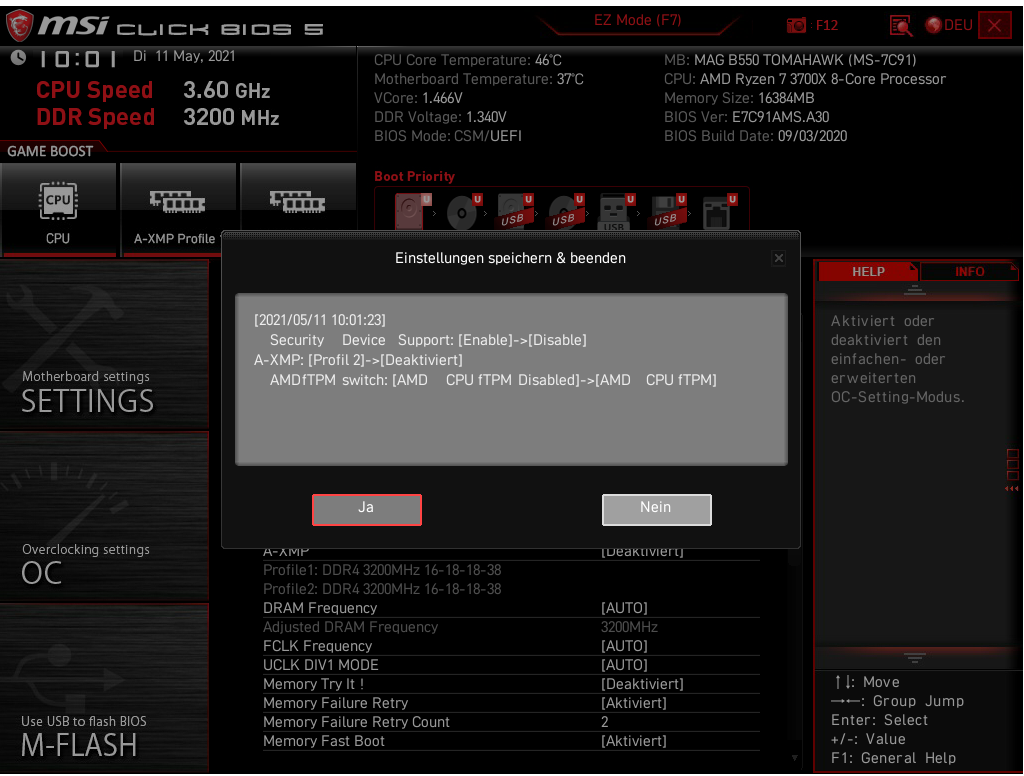1024x776 pixels.
Task: Click the help panel top resize handle
Action: pyautogui.click(x=914, y=290)
